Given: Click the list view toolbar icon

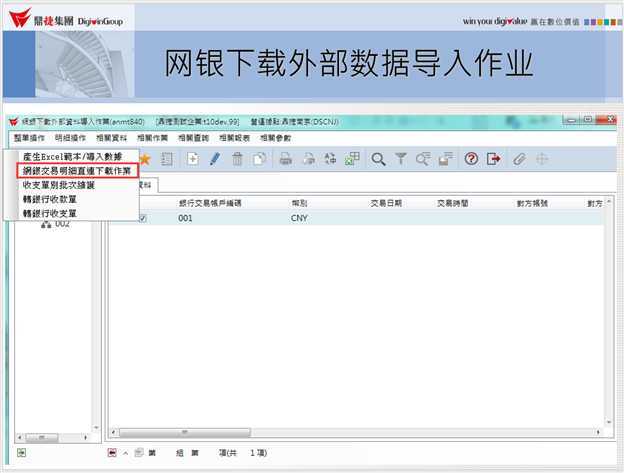Looking at the screenshot, I should [x=167, y=160].
